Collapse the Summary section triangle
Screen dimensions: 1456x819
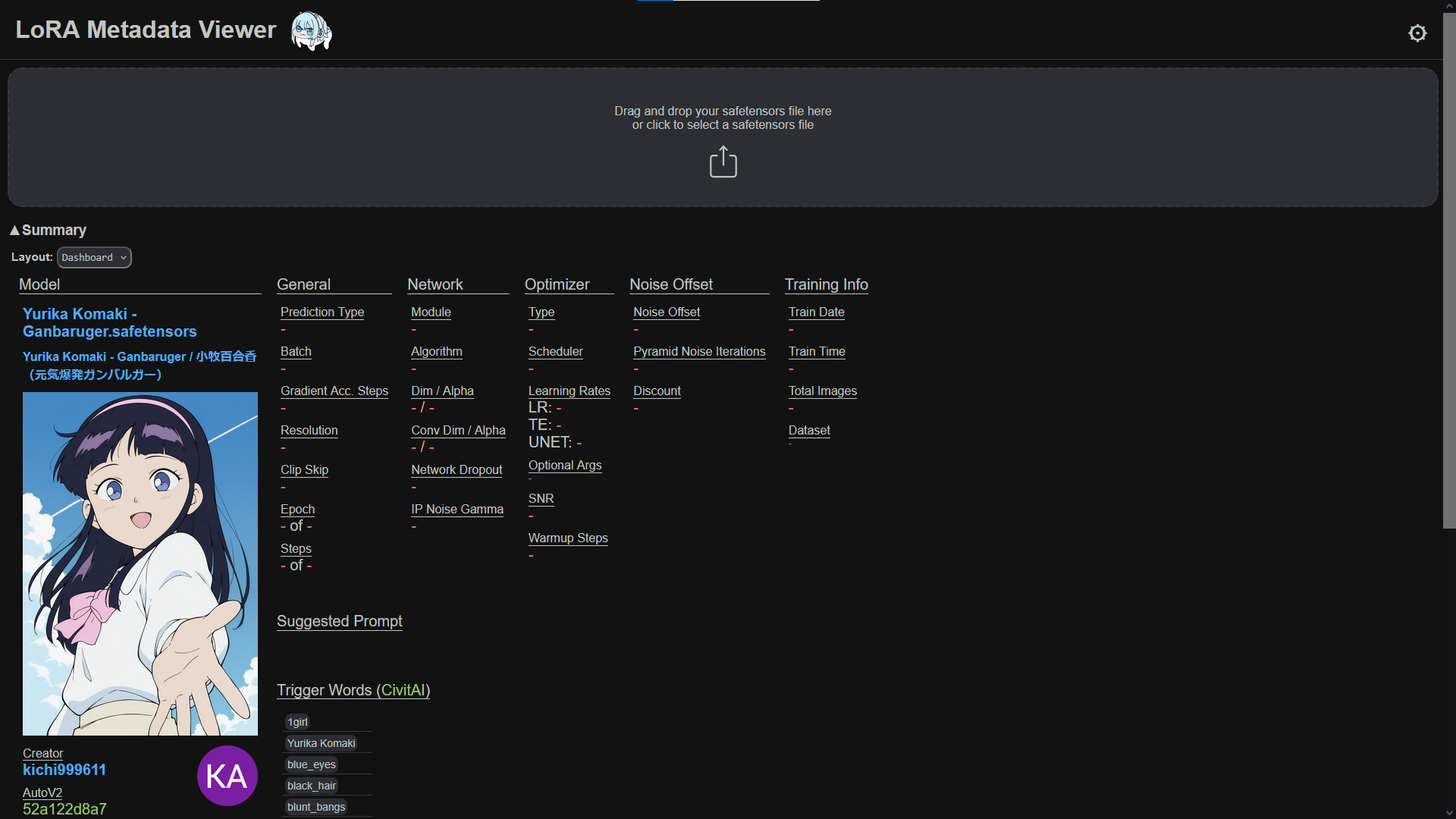click(14, 230)
